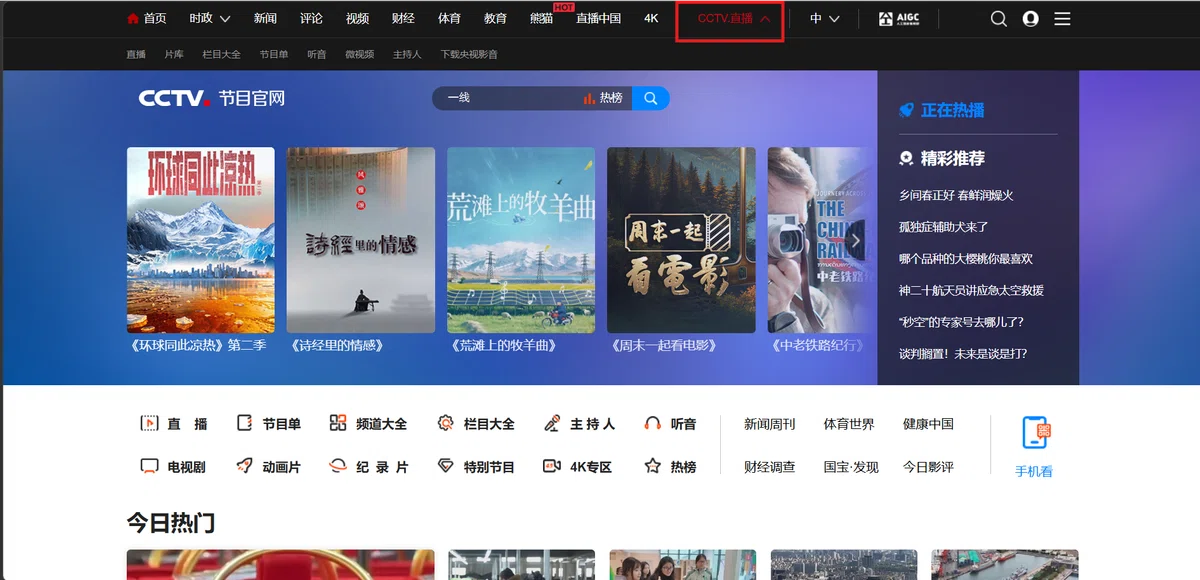Open the 诗经里的情感 poster
Viewport: 1200px width, 580px height.
coord(361,240)
